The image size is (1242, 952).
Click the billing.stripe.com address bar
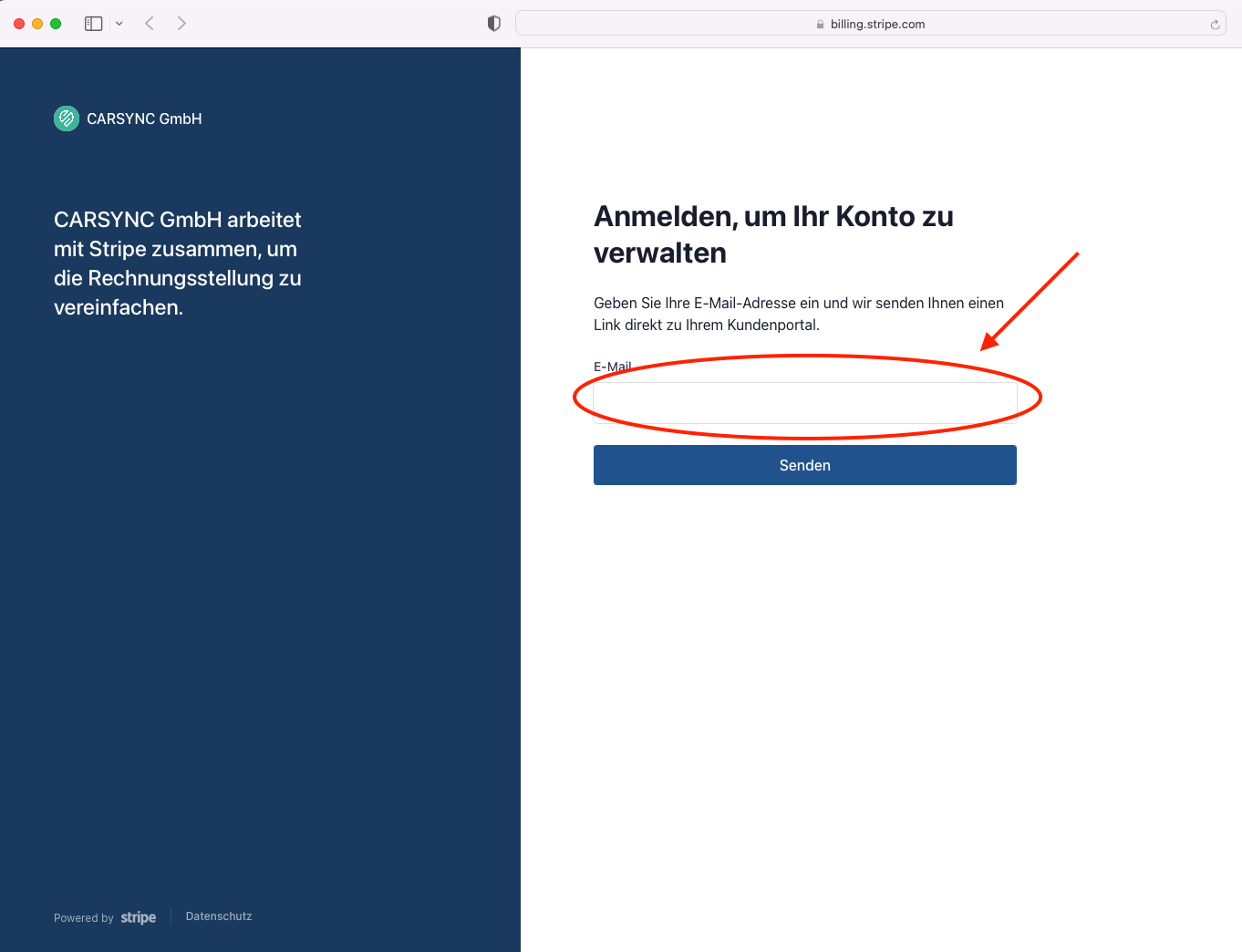coord(871,24)
